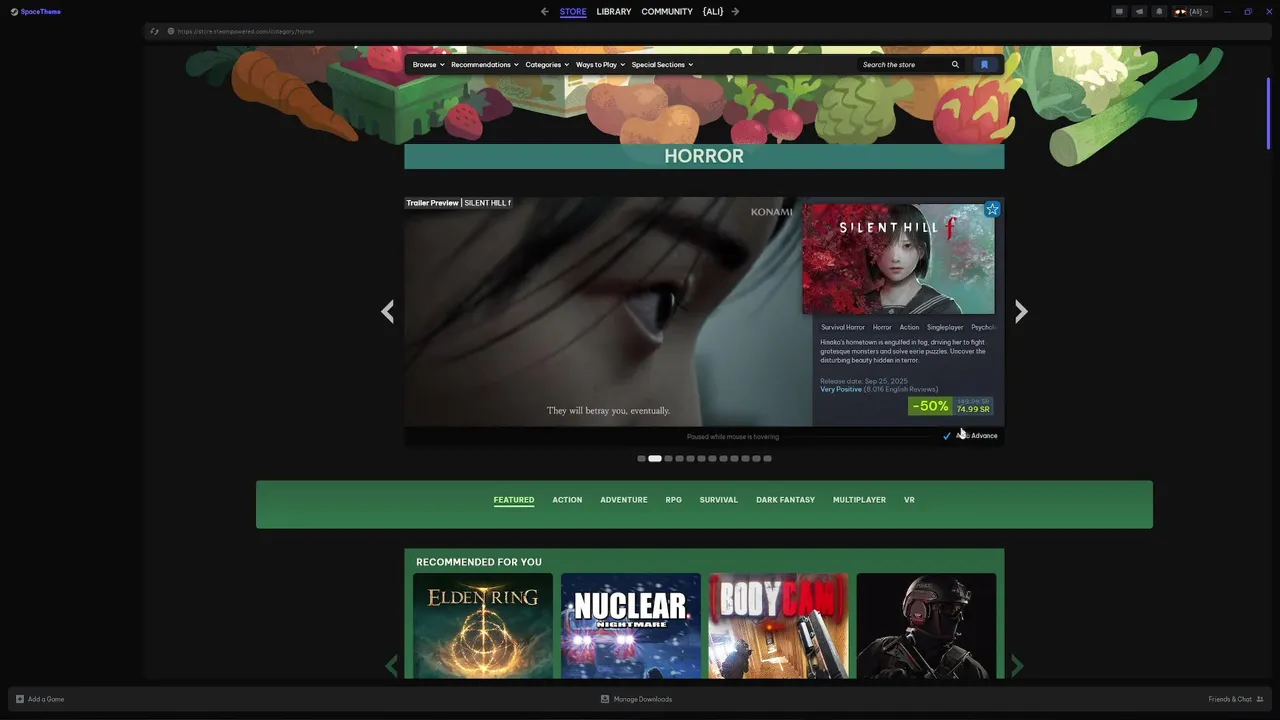Open the Nuclear Nightmare thumbnail
Viewport: 1280px width, 720px height.
tap(631, 626)
